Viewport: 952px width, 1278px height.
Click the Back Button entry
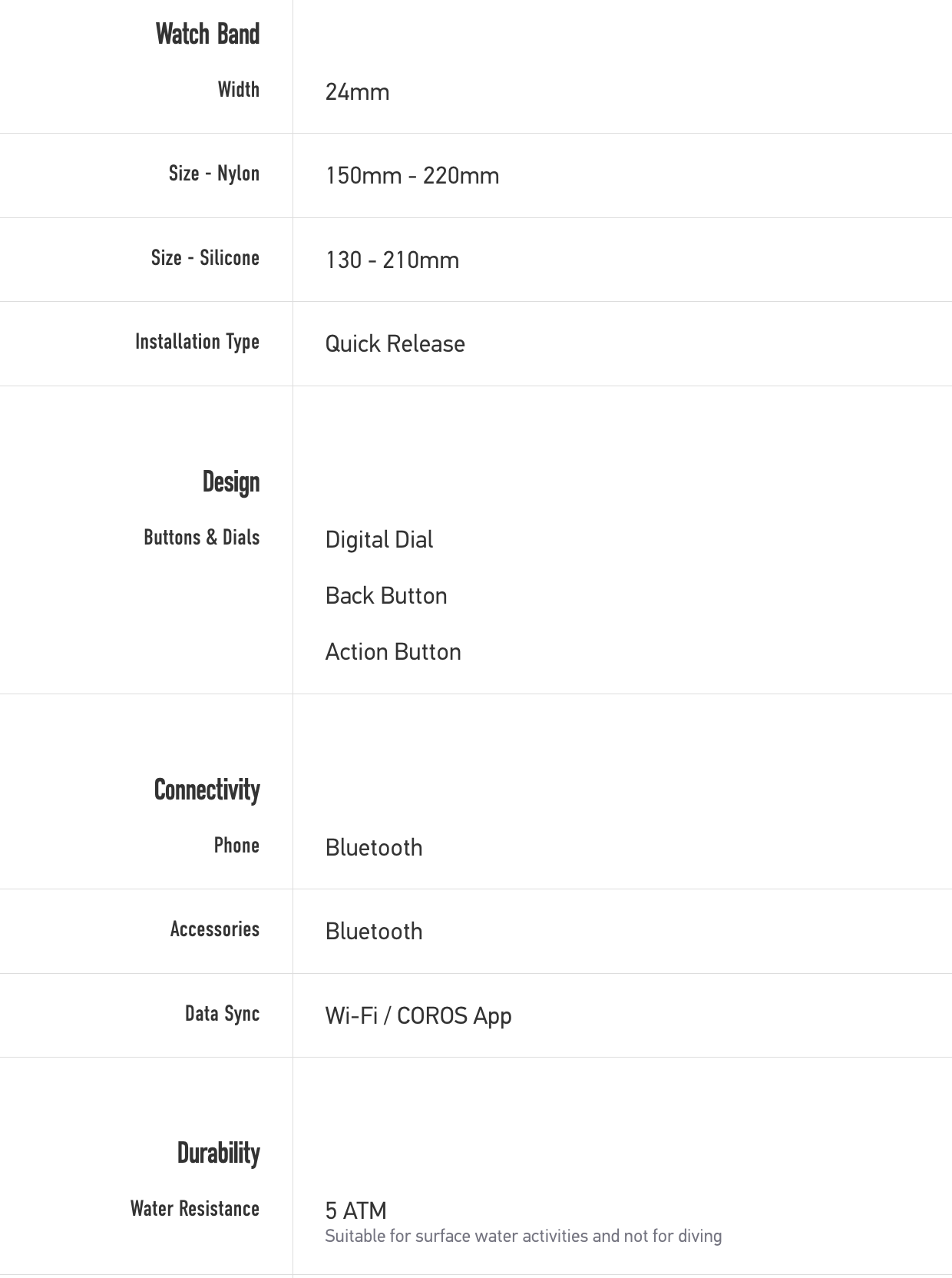(x=386, y=596)
